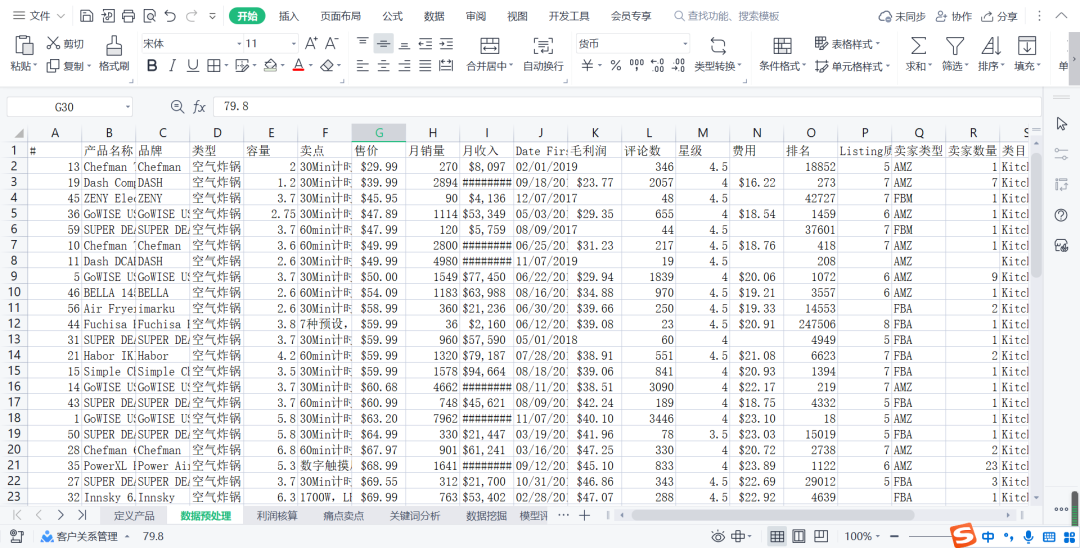Click the fill color bucket swatch
The height and width of the screenshot is (548, 1080).
click(x=270, y=65)
